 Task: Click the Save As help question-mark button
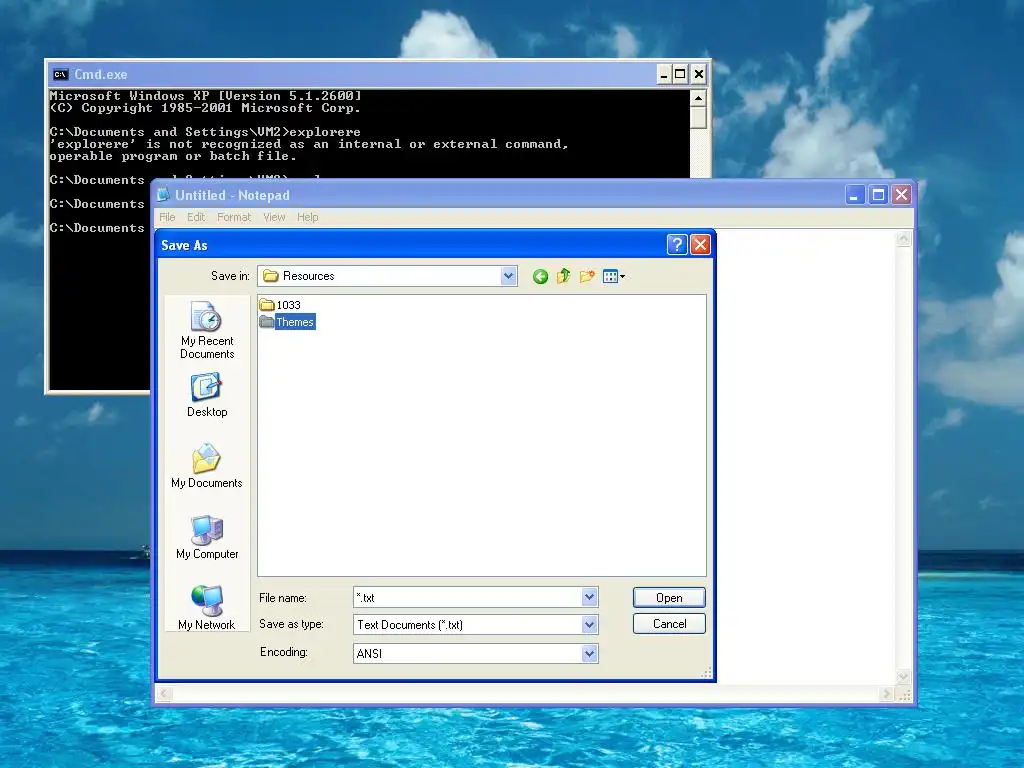tap(677, 245)
